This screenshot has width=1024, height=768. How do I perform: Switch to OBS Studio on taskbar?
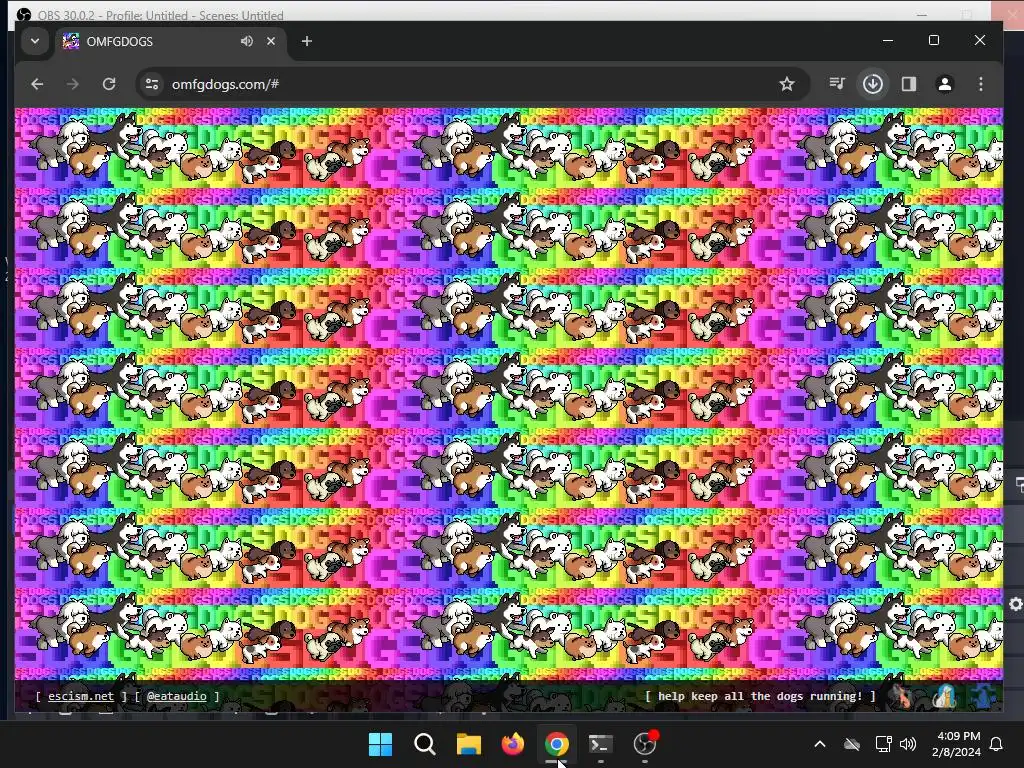[x=645, y=743]
